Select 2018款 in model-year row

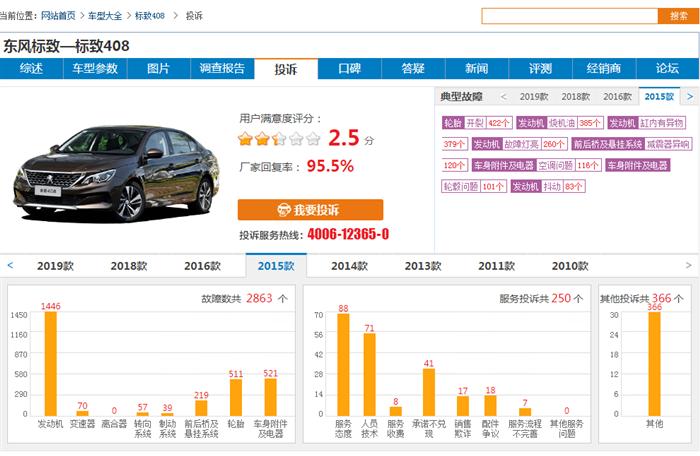pos(129,266)
